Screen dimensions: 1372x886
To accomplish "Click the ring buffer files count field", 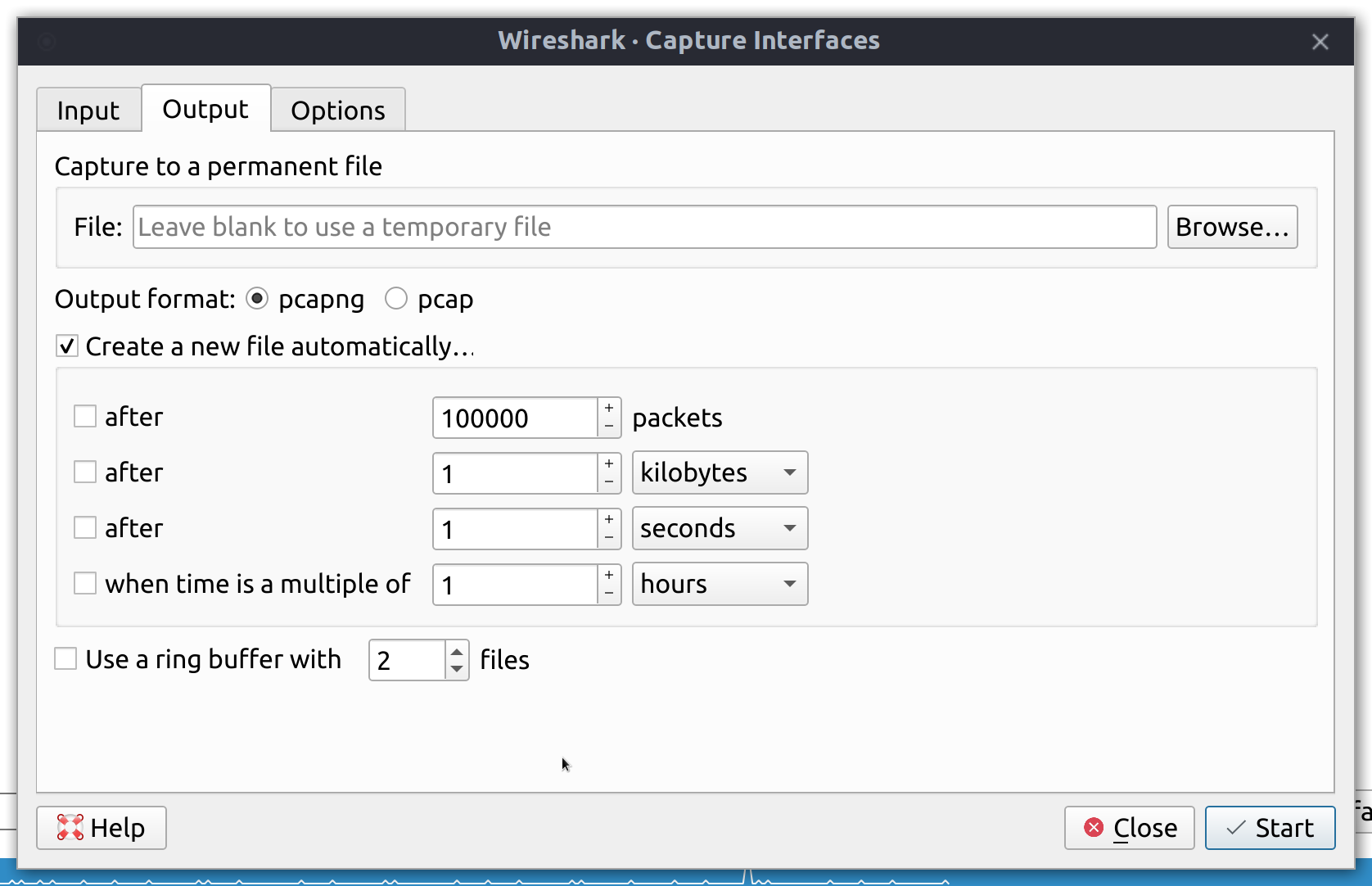I will tap(408, 660).
